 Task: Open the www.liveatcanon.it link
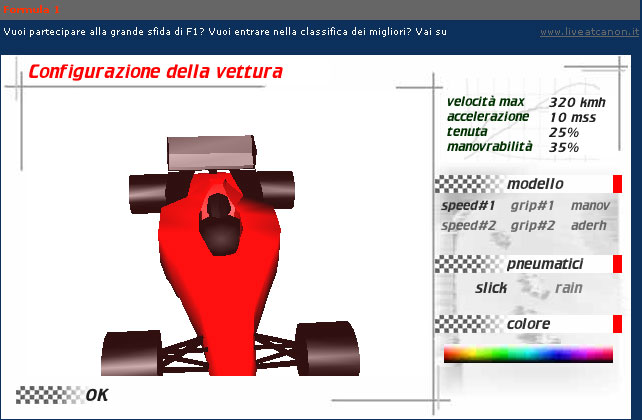tap(588, 32)
